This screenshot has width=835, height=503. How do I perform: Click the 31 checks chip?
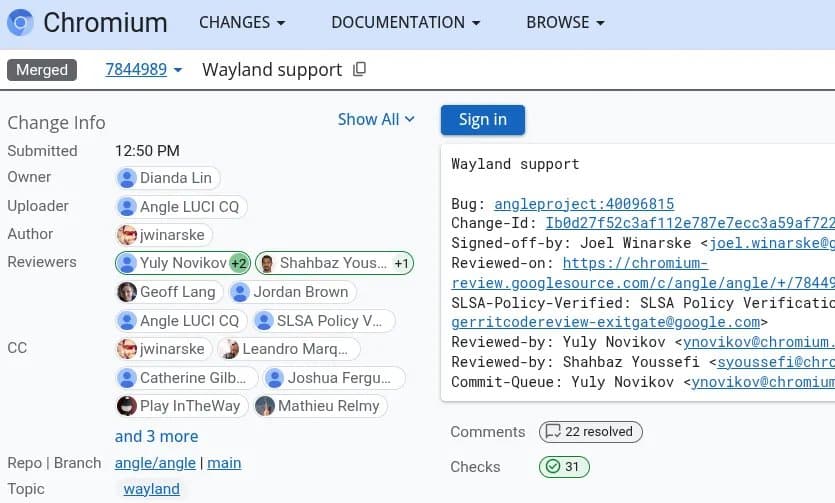[x=564, y=467]
